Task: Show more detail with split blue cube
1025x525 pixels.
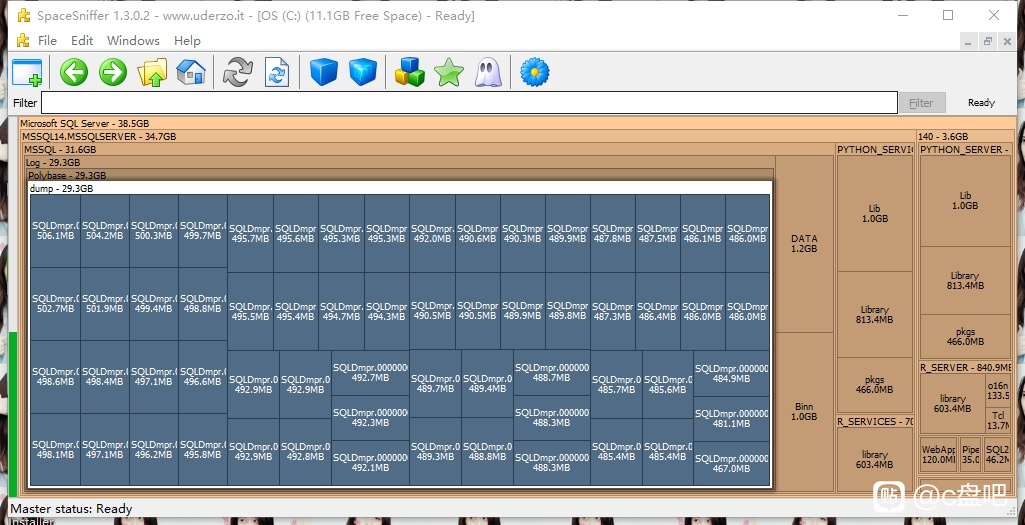Action: click(x=363, y=72)
